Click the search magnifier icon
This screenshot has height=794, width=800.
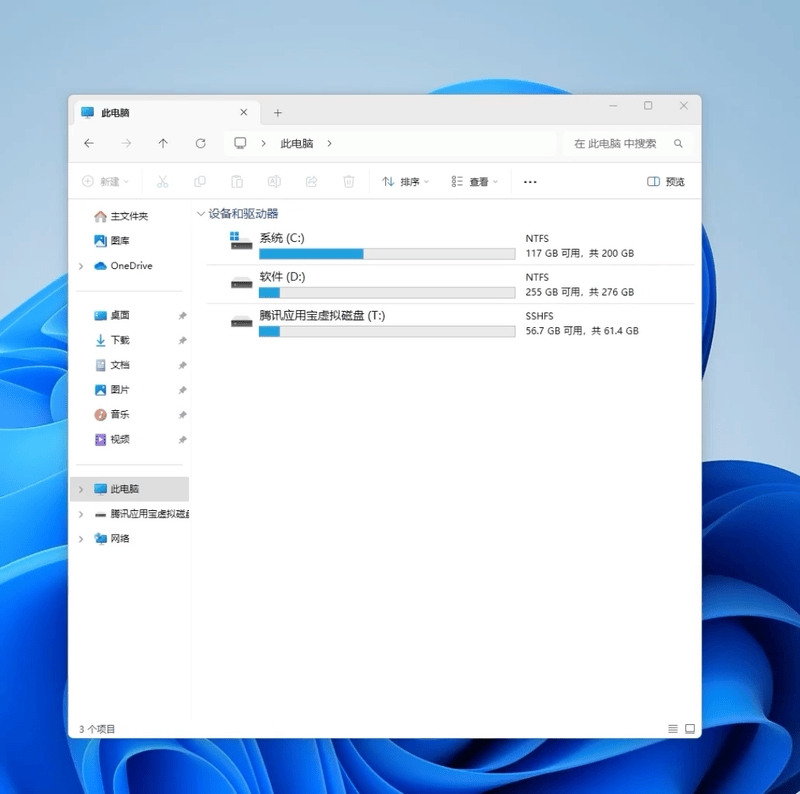(x=678, y=143)
